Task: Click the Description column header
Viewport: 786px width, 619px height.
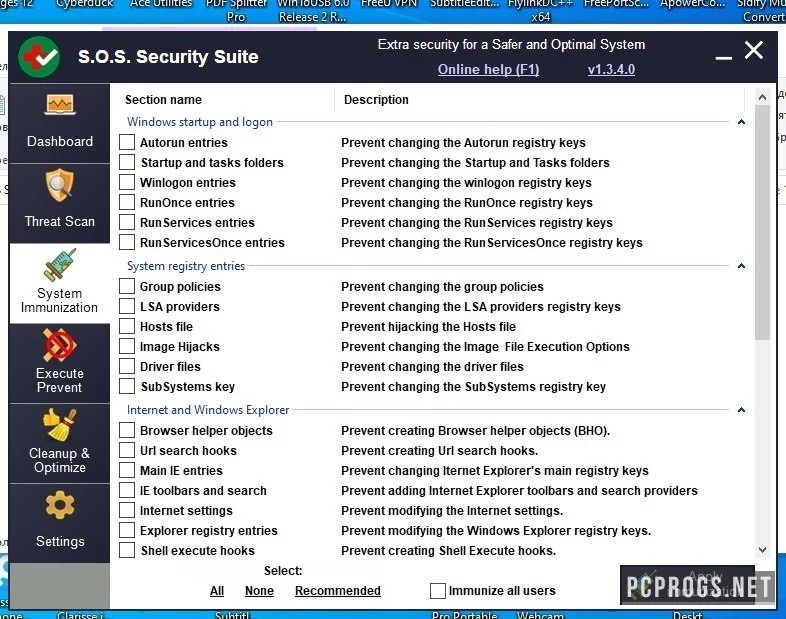Action: [x=376, y=100]
